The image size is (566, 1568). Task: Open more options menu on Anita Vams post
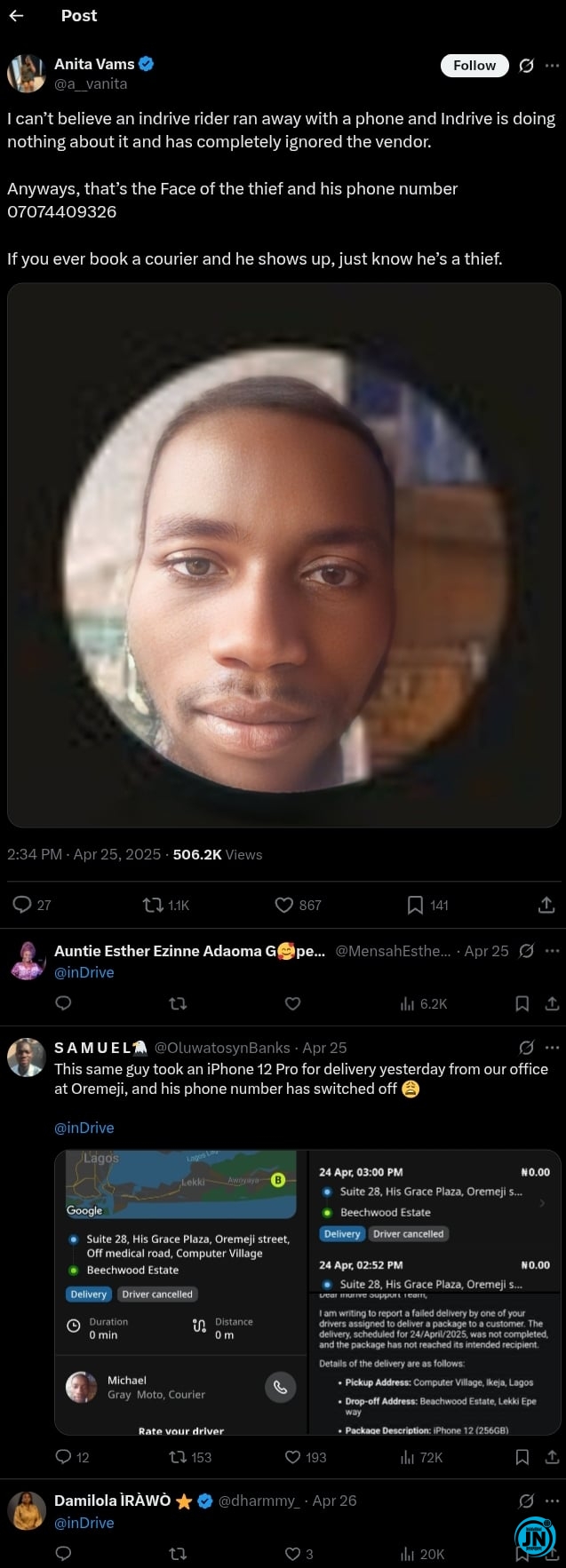(x=553, y=66)
